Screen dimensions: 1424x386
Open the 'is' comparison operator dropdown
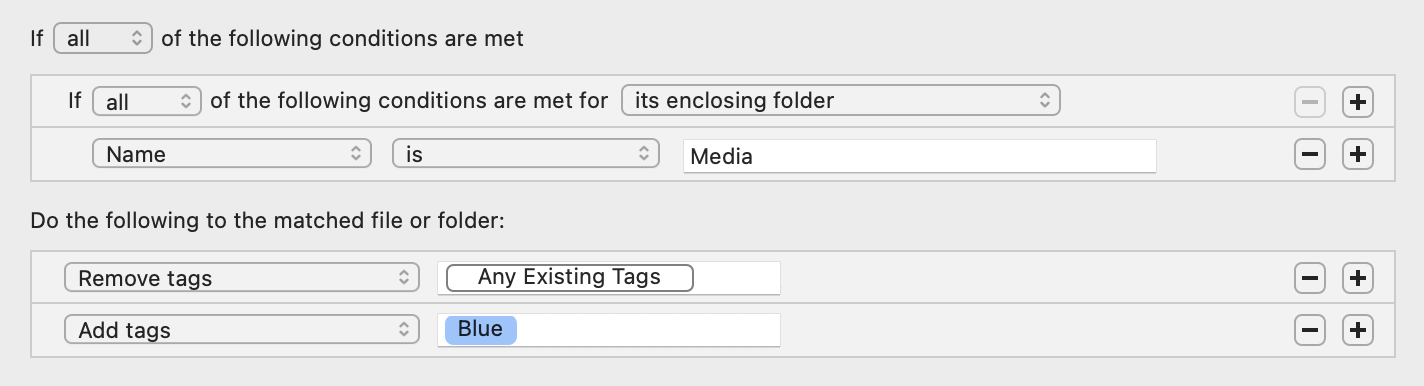tap(526, 155)
